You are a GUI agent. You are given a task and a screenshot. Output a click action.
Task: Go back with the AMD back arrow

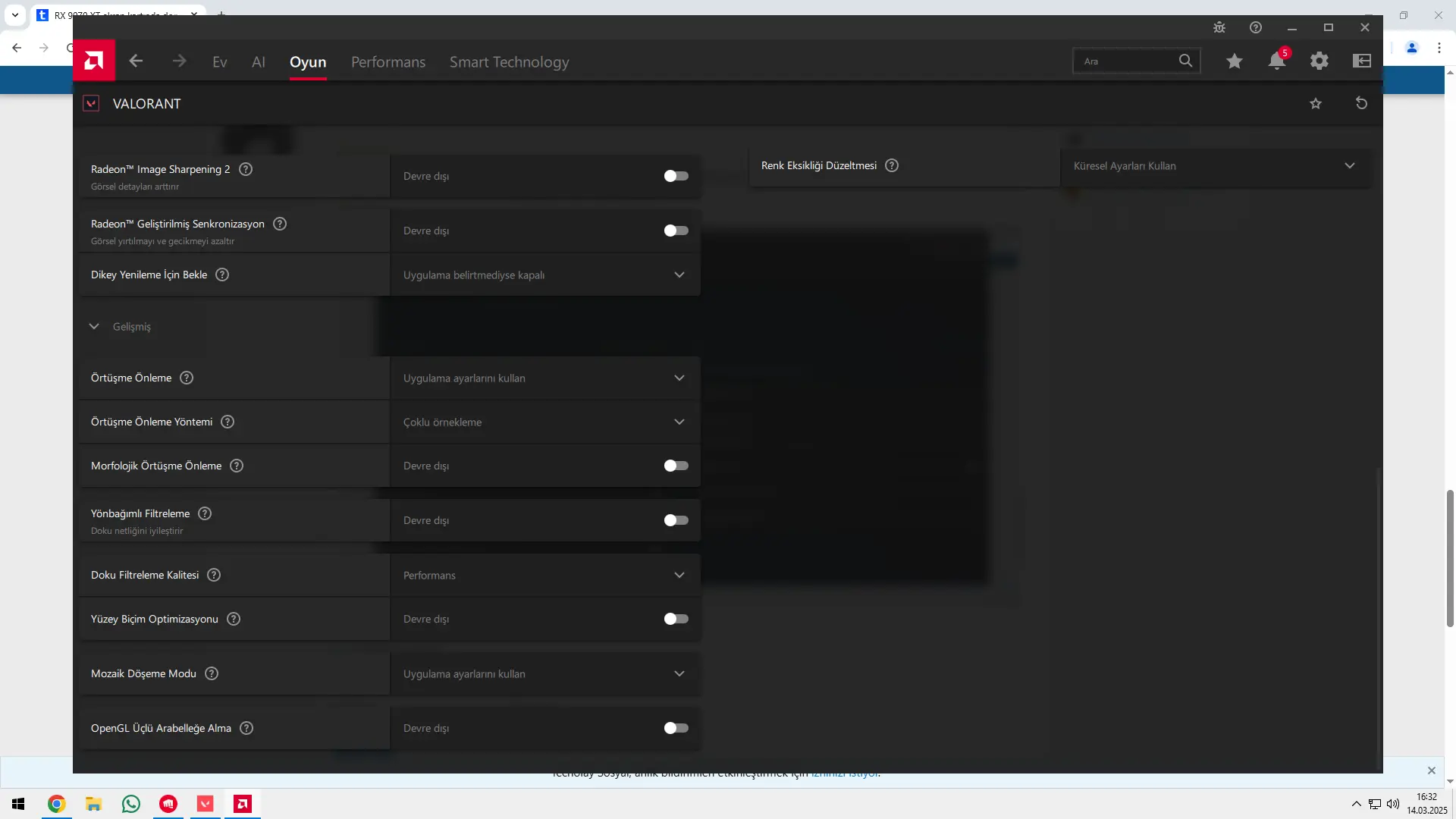point(136,61)
